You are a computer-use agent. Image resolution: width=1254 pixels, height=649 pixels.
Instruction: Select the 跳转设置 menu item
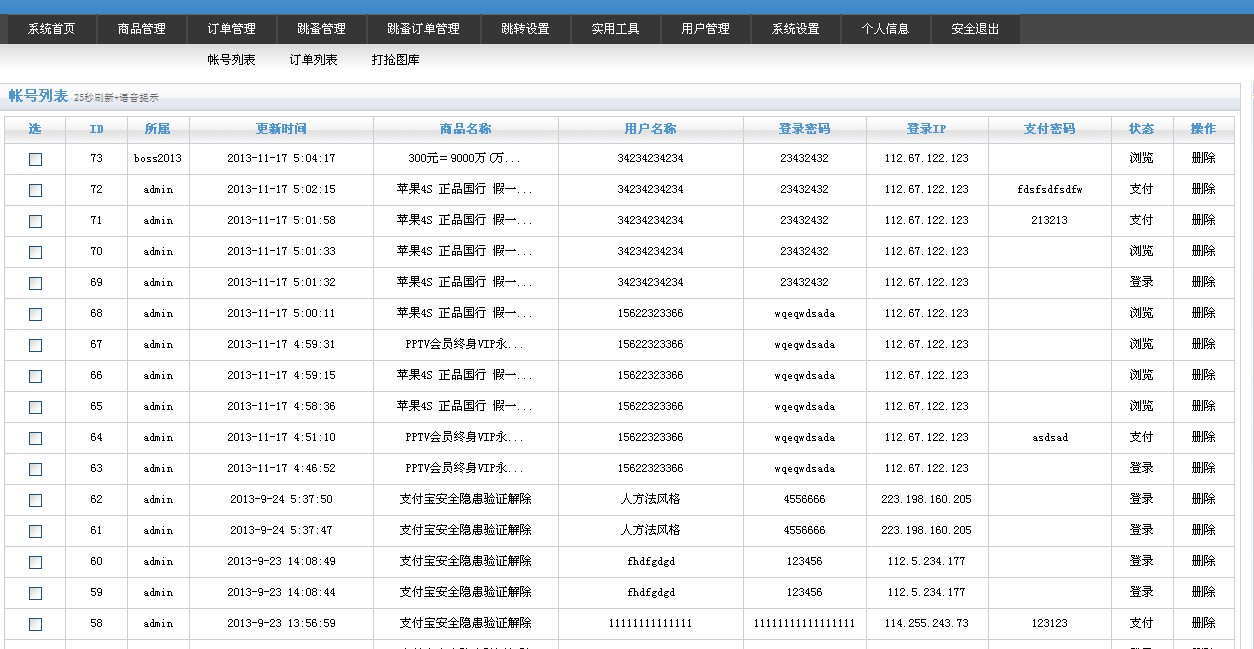tap(525, 29)
